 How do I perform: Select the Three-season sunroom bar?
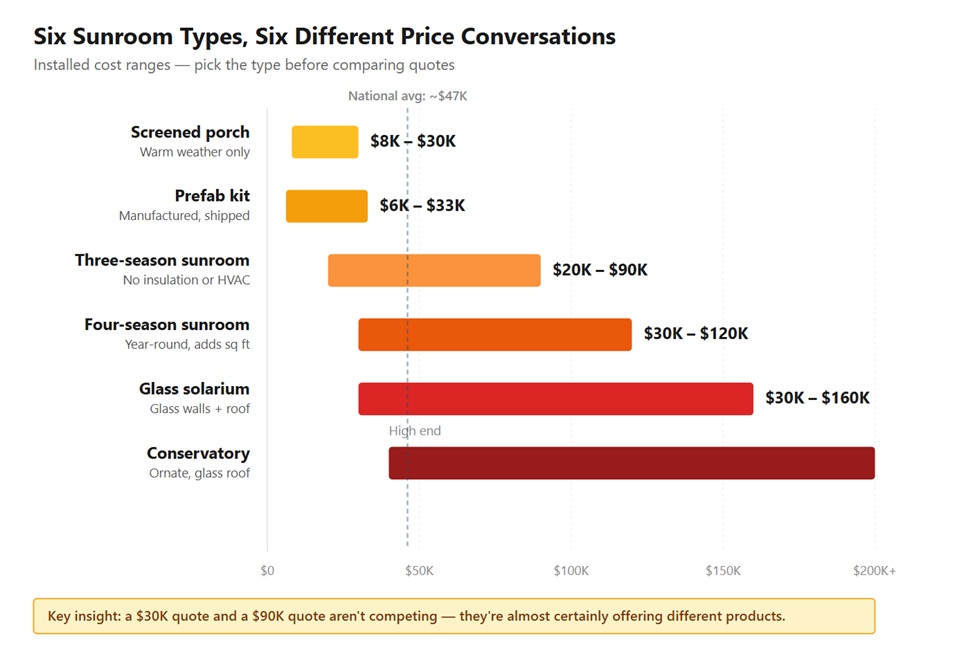(433, 270)
